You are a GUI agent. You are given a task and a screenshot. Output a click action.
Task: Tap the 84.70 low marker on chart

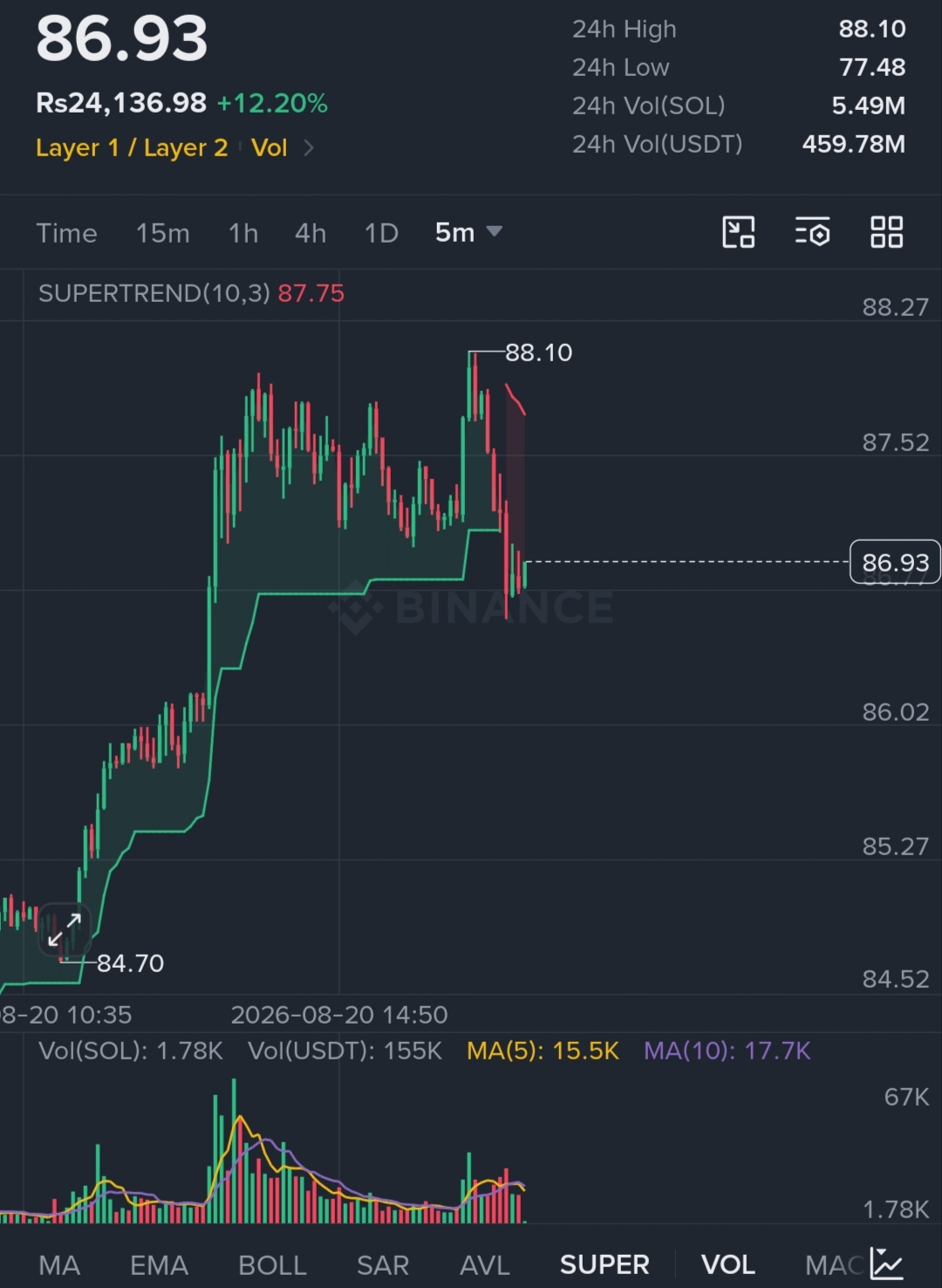click(130, 963)
